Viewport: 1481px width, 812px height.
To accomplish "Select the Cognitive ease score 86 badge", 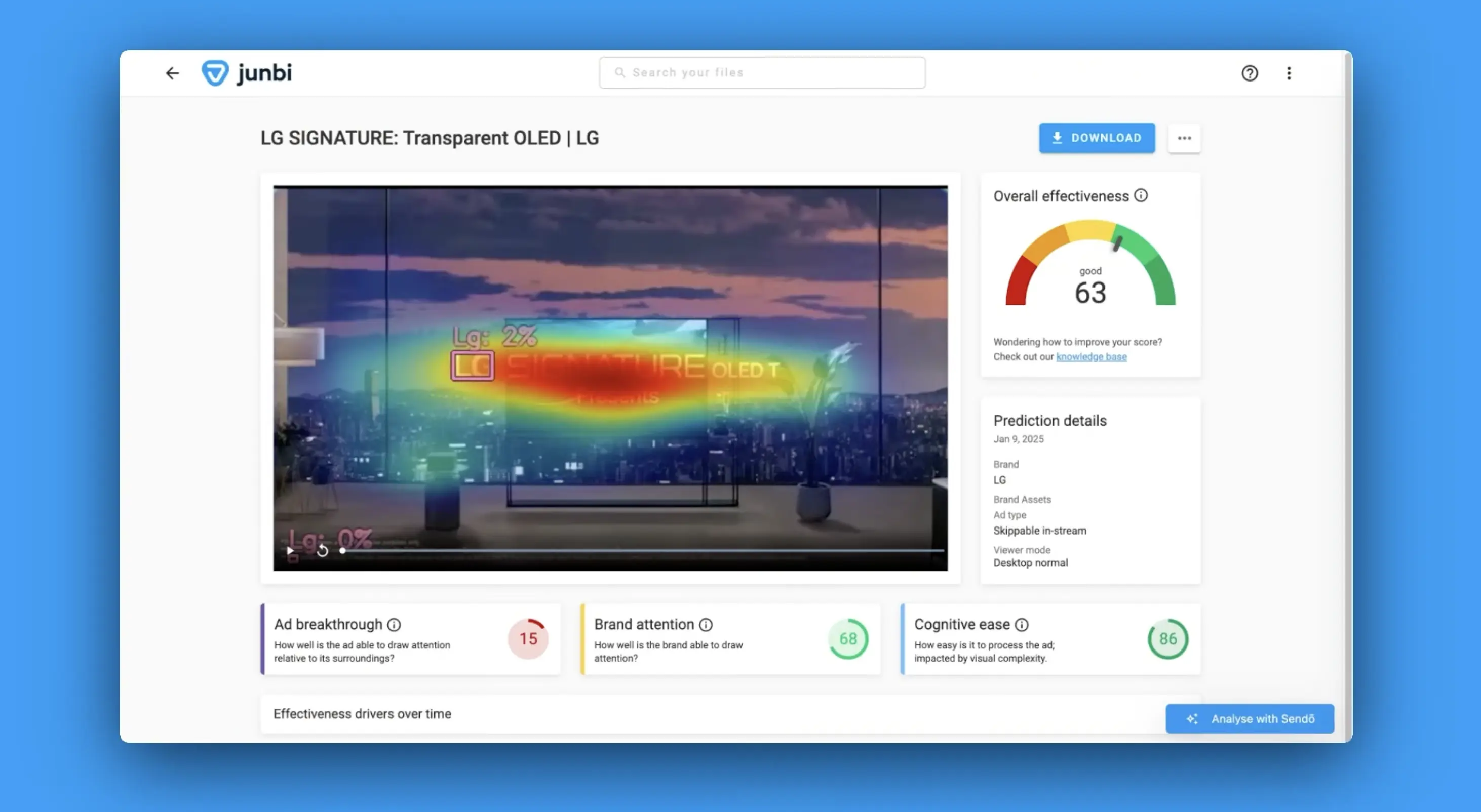I will click(1167, 638).
